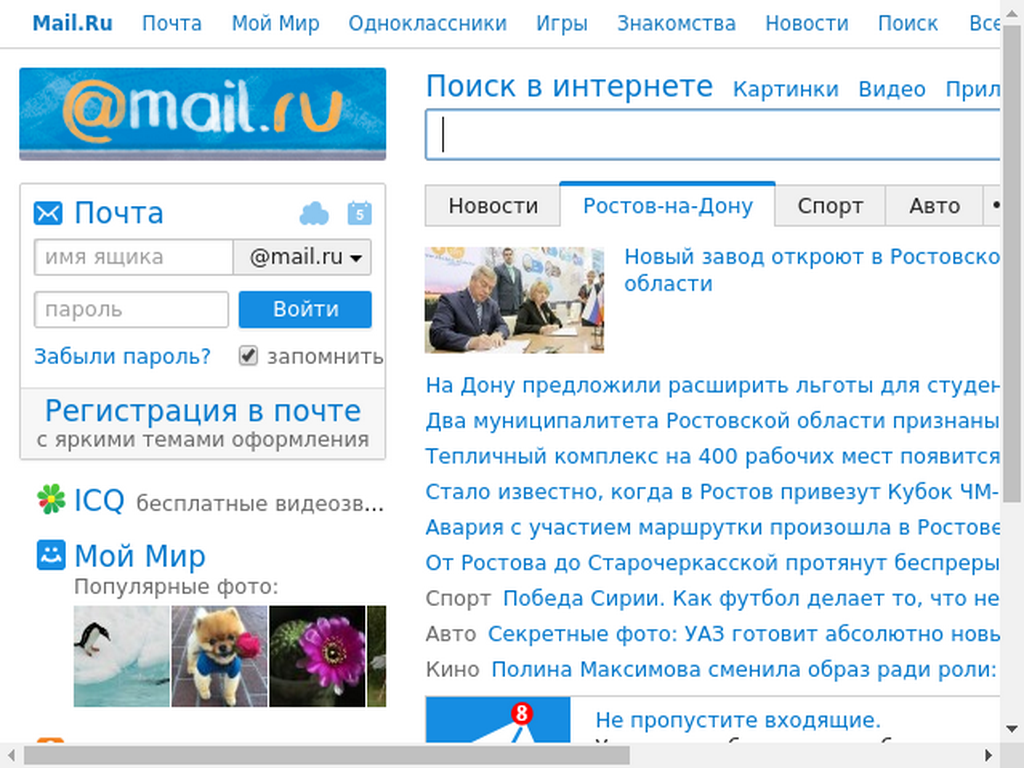
Task: Open Поиск in the top navigation
Action: (908, 24)
